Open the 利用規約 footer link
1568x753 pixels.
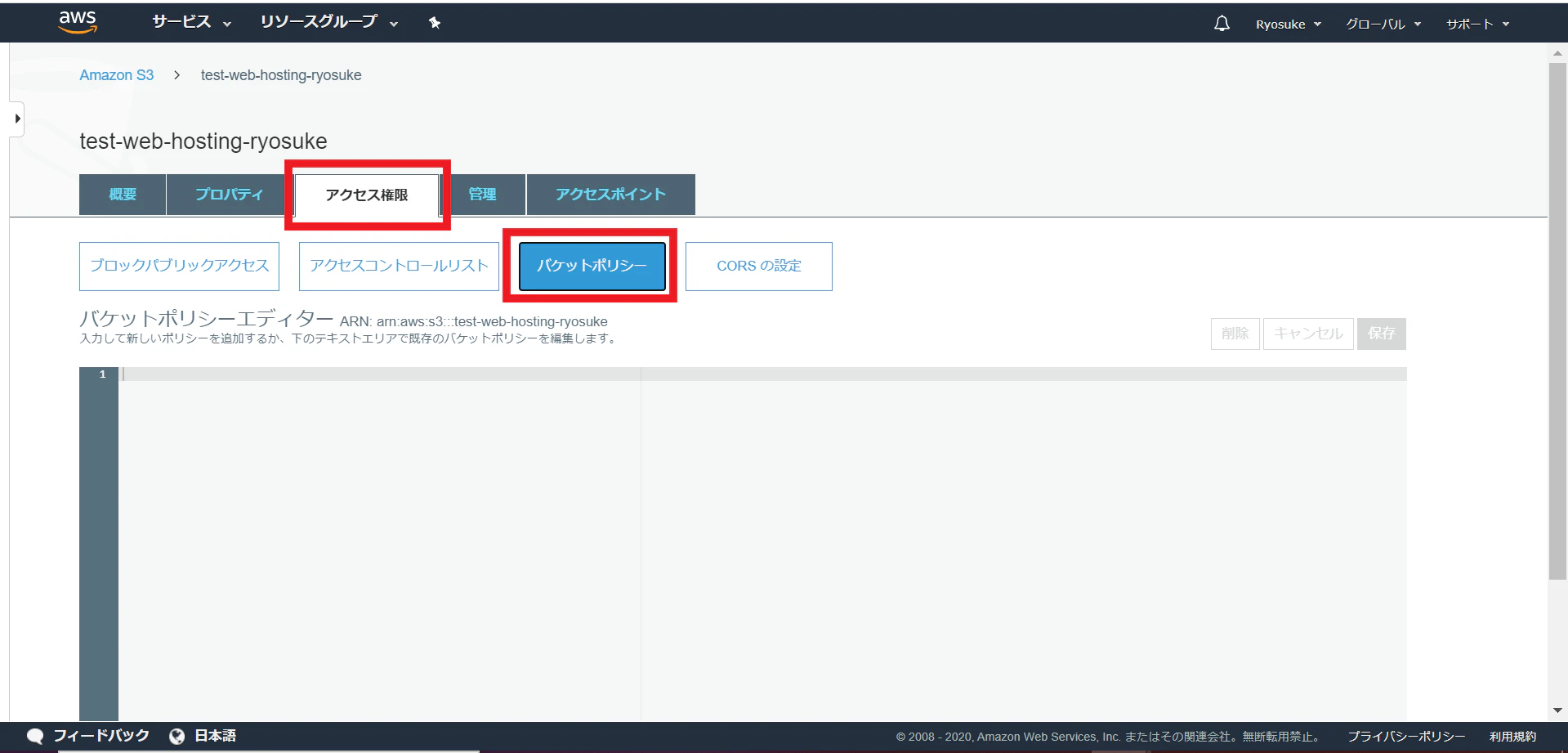coord(1512,737)
